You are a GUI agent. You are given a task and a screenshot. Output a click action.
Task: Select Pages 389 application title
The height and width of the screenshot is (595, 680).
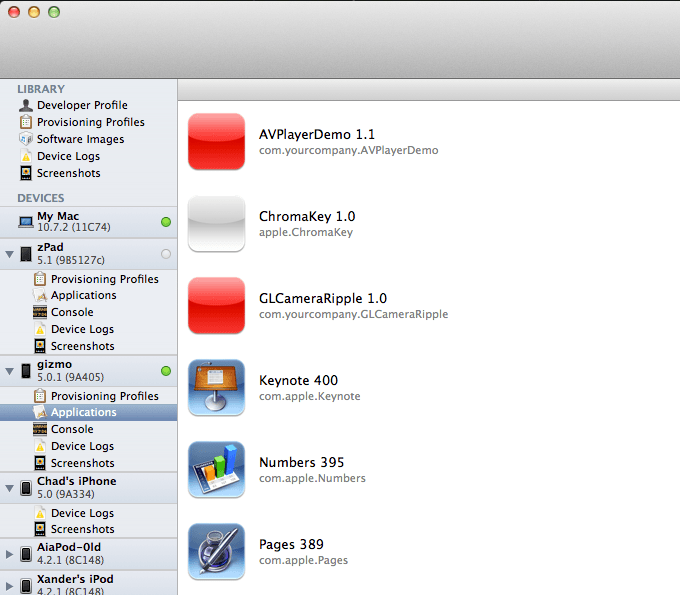click(x=291, y=544)
